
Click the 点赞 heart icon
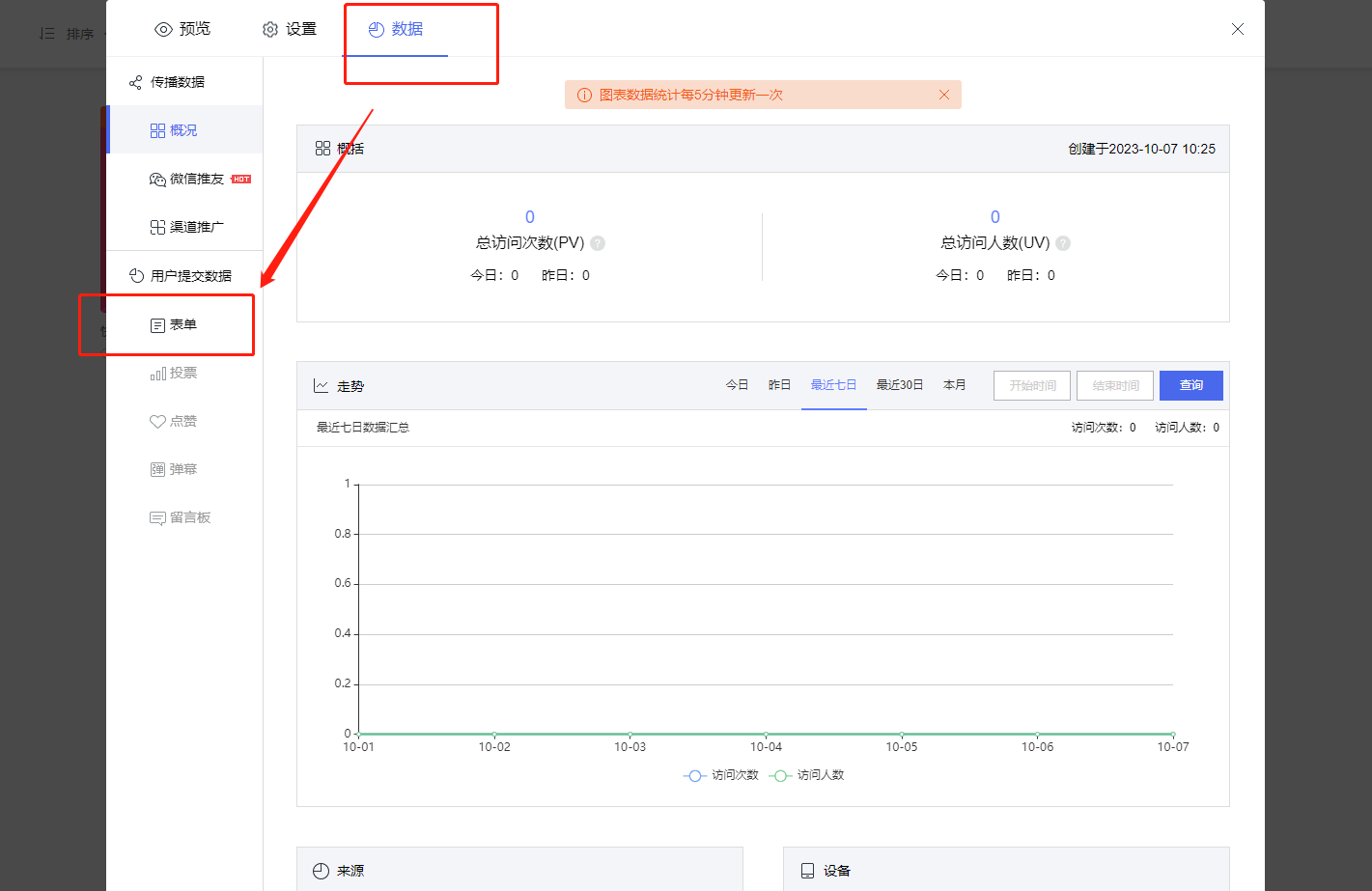point(157,422)
